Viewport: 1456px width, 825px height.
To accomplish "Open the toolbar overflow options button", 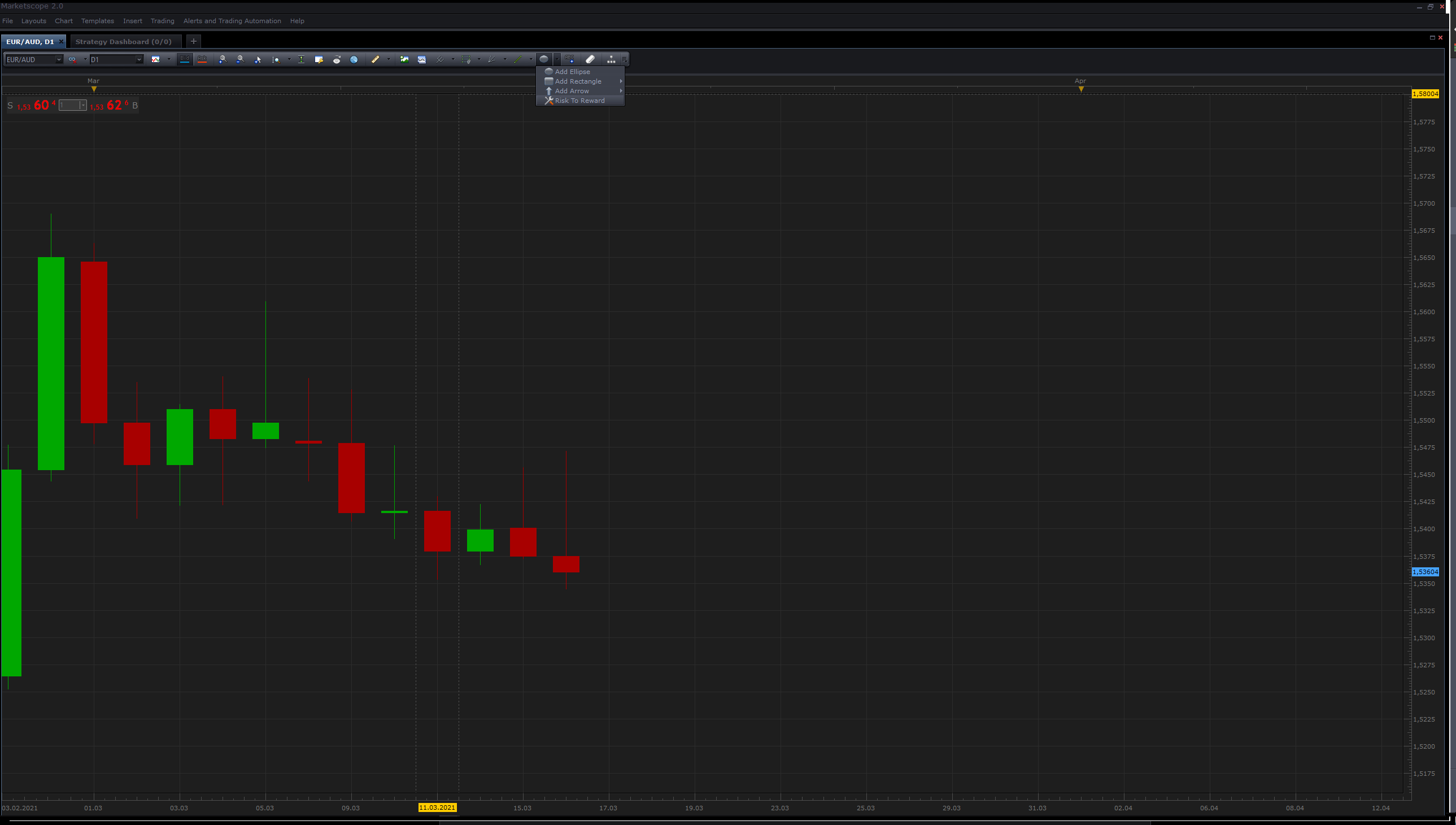I will coord(625,59).
